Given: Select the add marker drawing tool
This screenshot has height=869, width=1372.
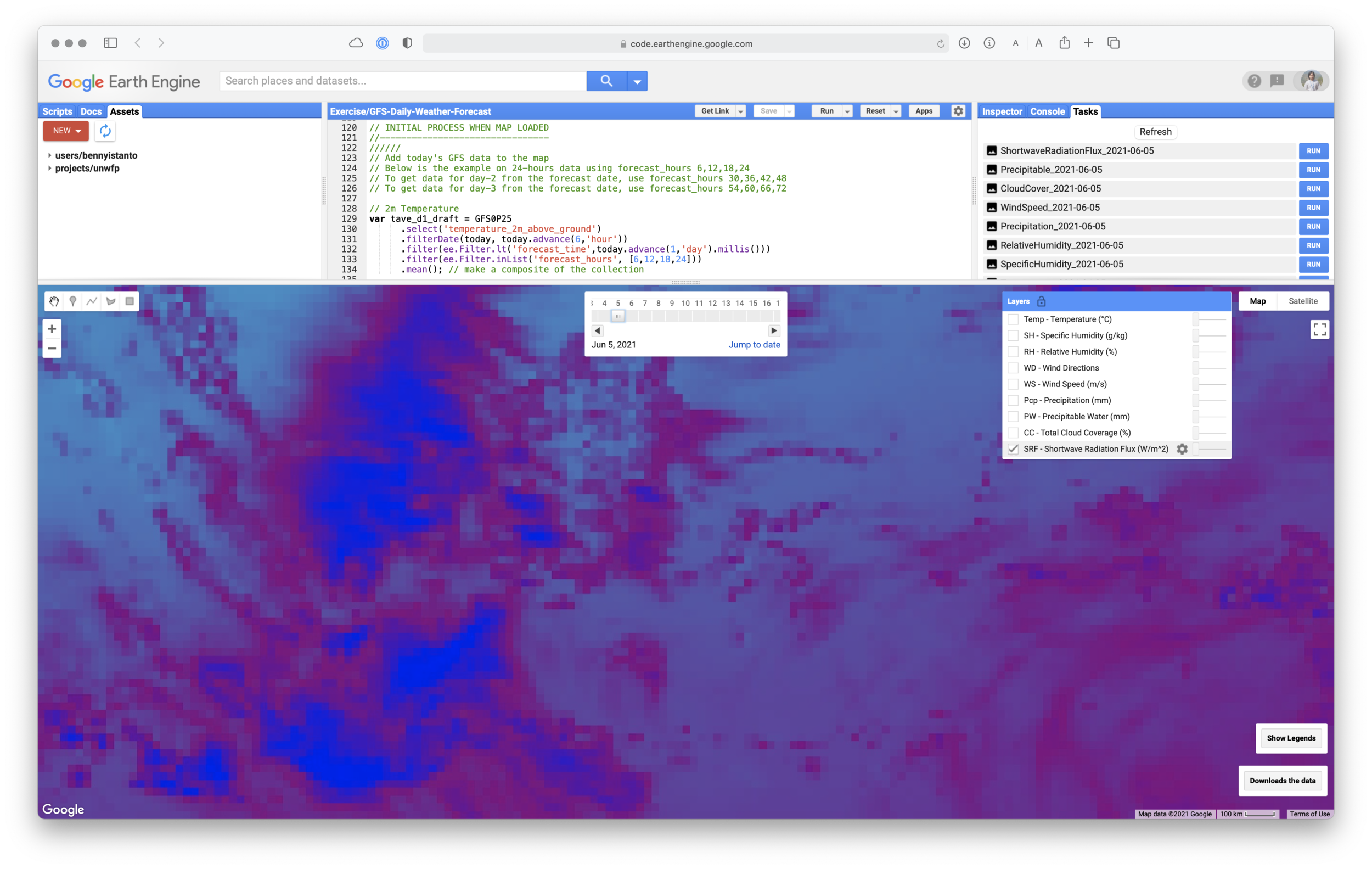Looking at the screenshot, I should 73,301.
